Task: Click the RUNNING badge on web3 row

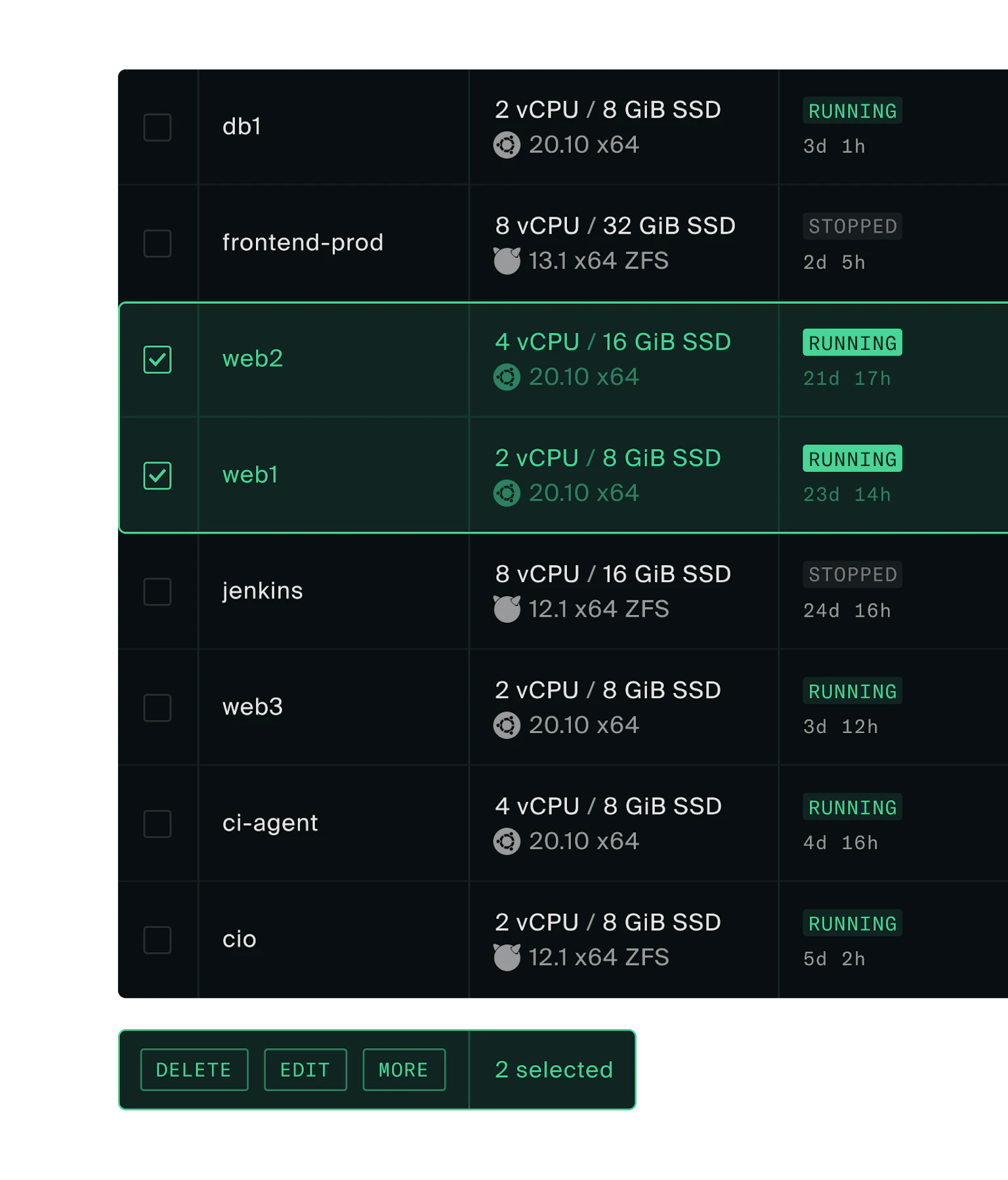Action: 852,691
